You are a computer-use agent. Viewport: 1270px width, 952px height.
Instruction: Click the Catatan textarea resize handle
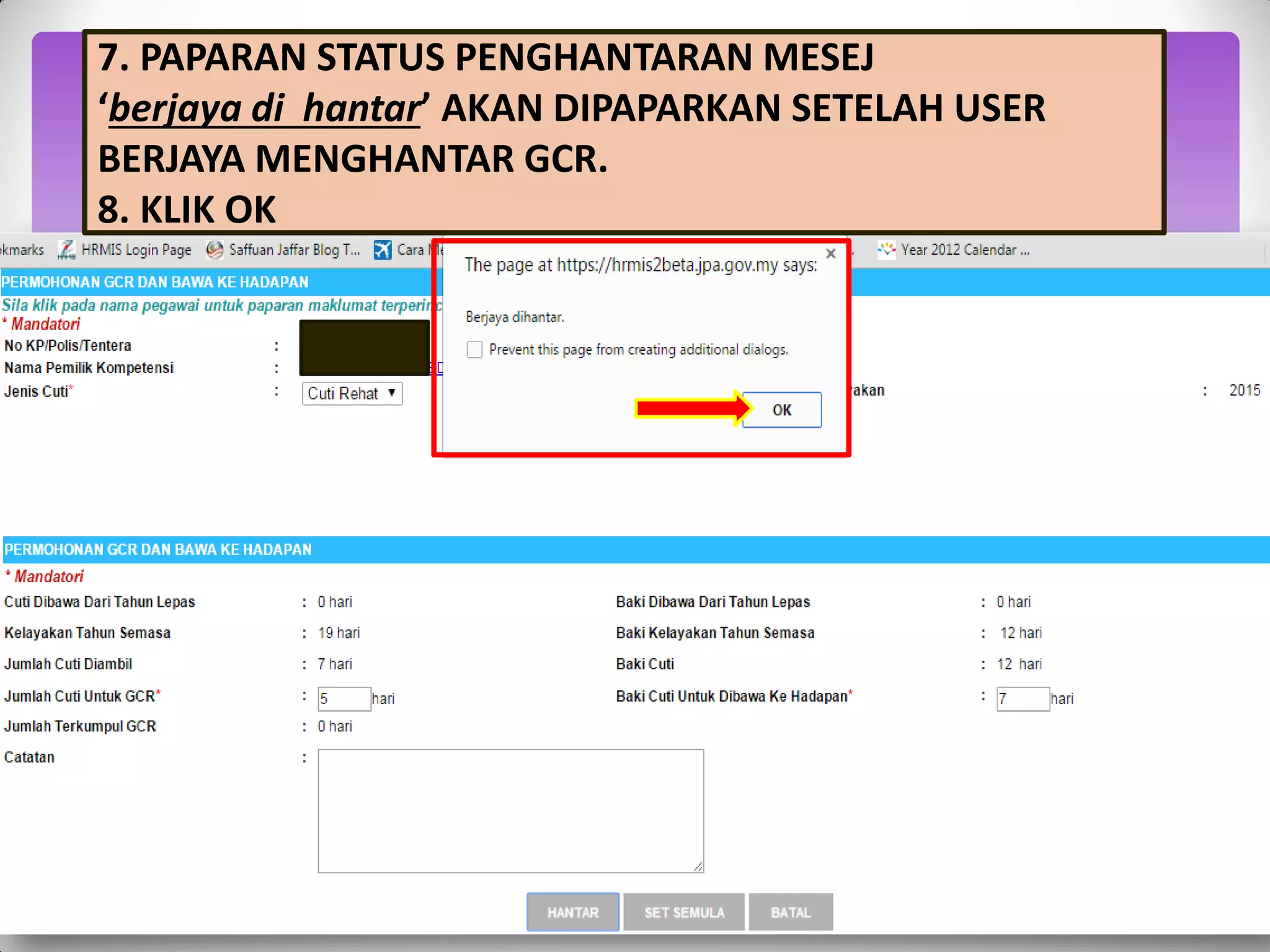click(x=698, y=867)
